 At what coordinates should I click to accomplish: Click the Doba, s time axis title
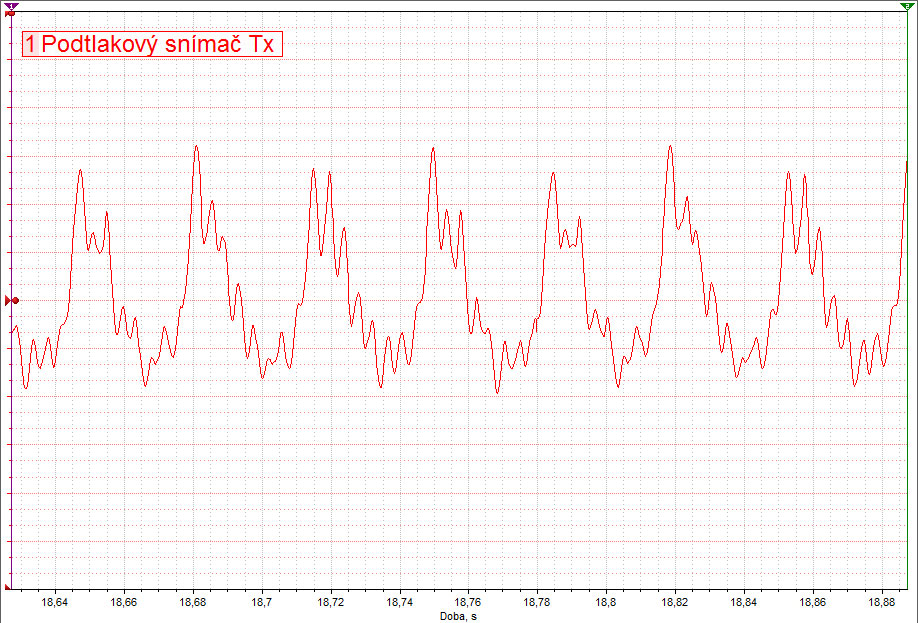tap(459, 616)
